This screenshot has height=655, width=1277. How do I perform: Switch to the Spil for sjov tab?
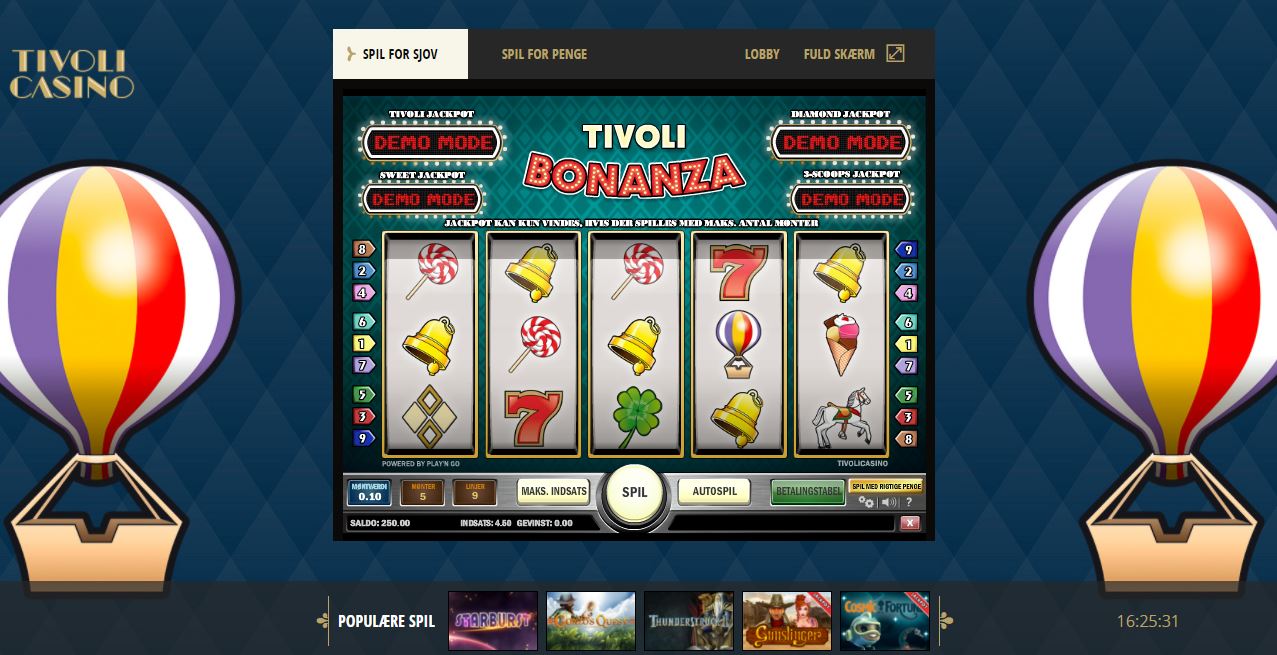[x=400, y=54]
